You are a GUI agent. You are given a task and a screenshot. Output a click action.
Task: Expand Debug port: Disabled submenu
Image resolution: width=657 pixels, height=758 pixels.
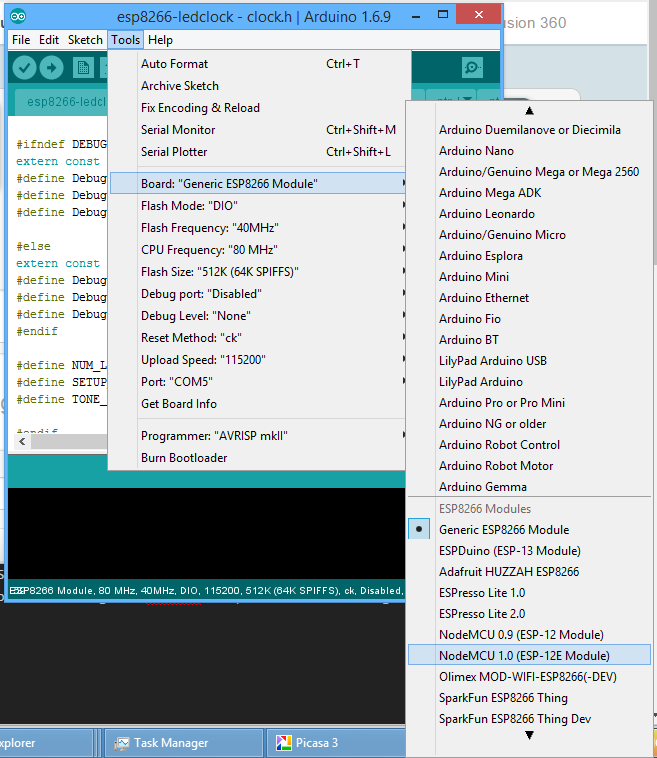point(258,294)
